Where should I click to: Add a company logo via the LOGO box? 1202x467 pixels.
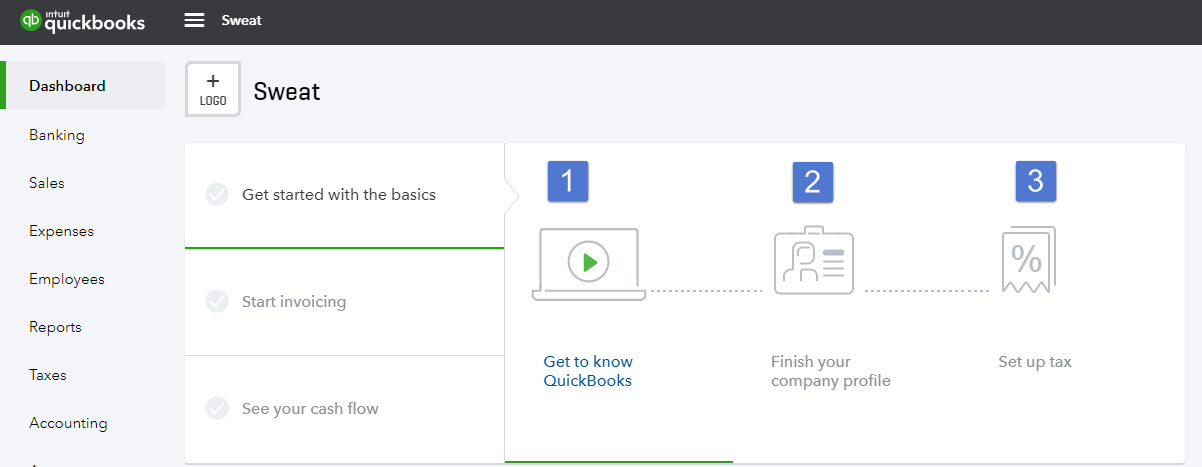213,89
